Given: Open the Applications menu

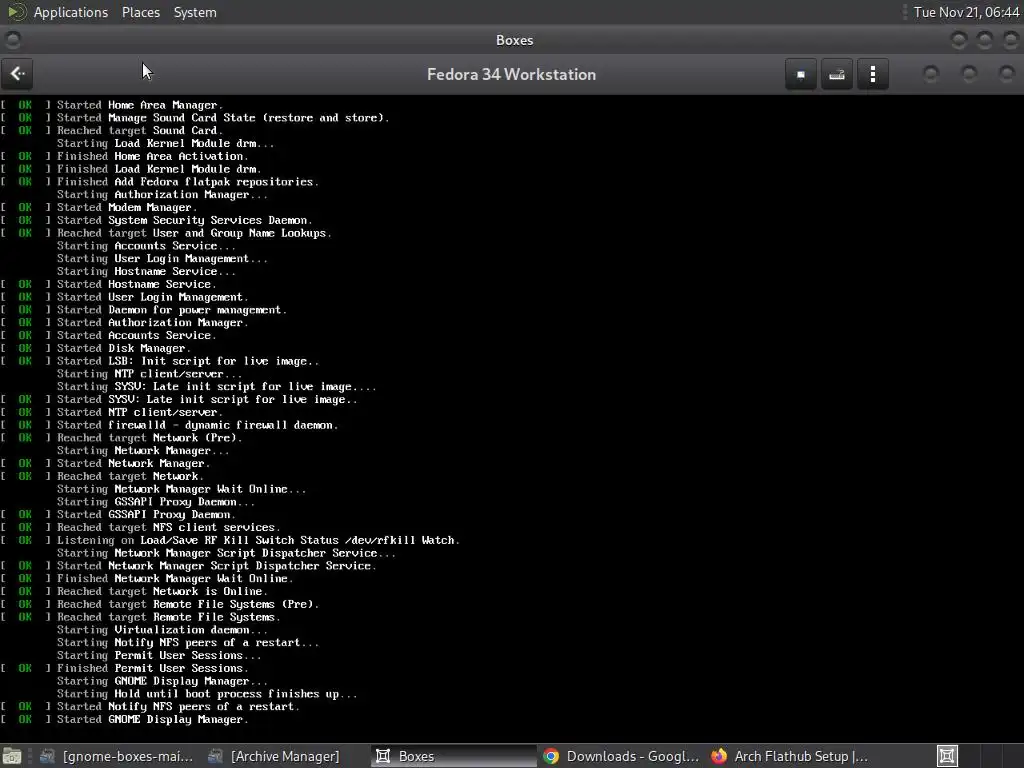Looking at the screenshot, I should [x=71, y=12].
